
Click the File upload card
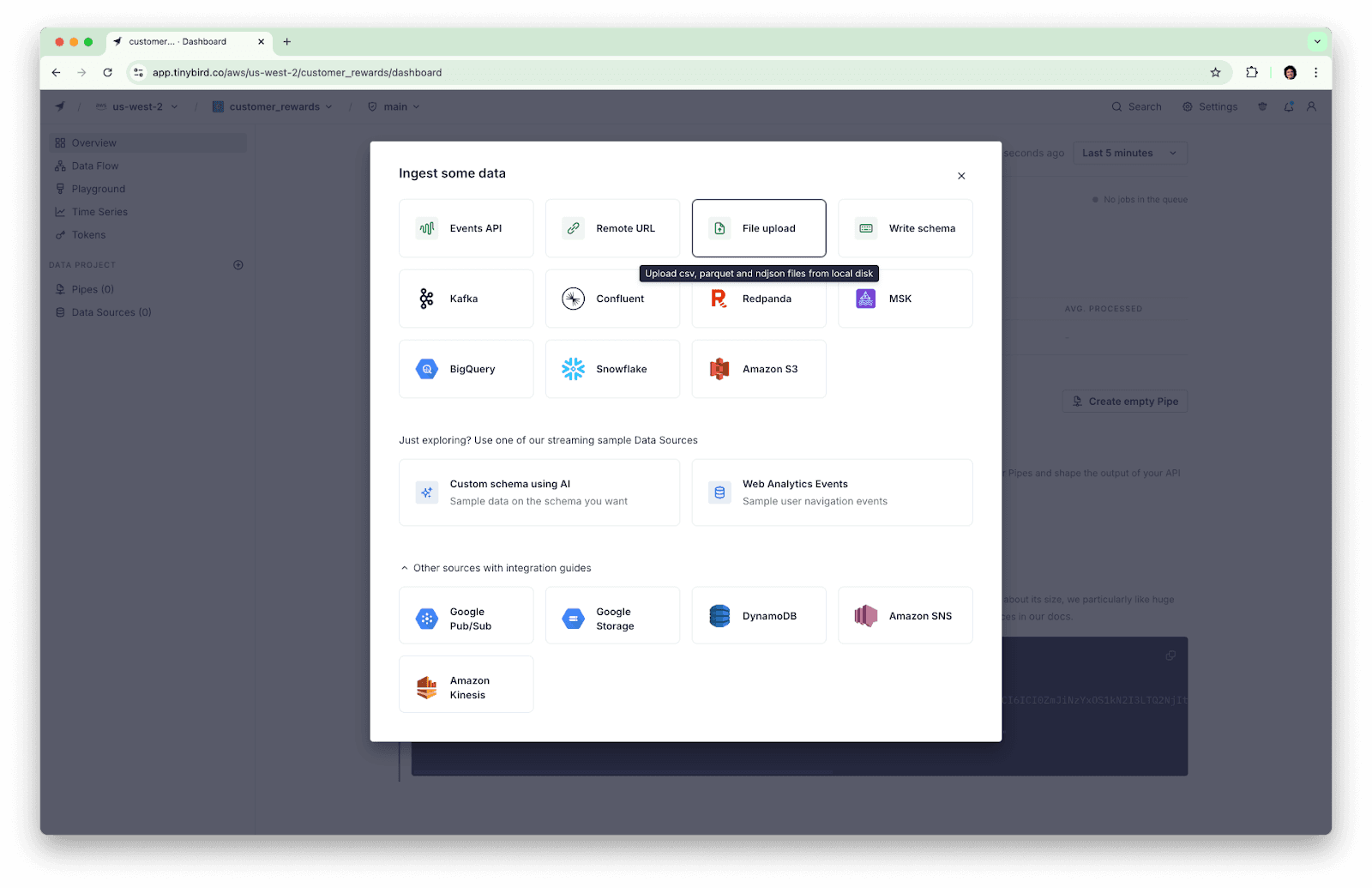[759, 228]
